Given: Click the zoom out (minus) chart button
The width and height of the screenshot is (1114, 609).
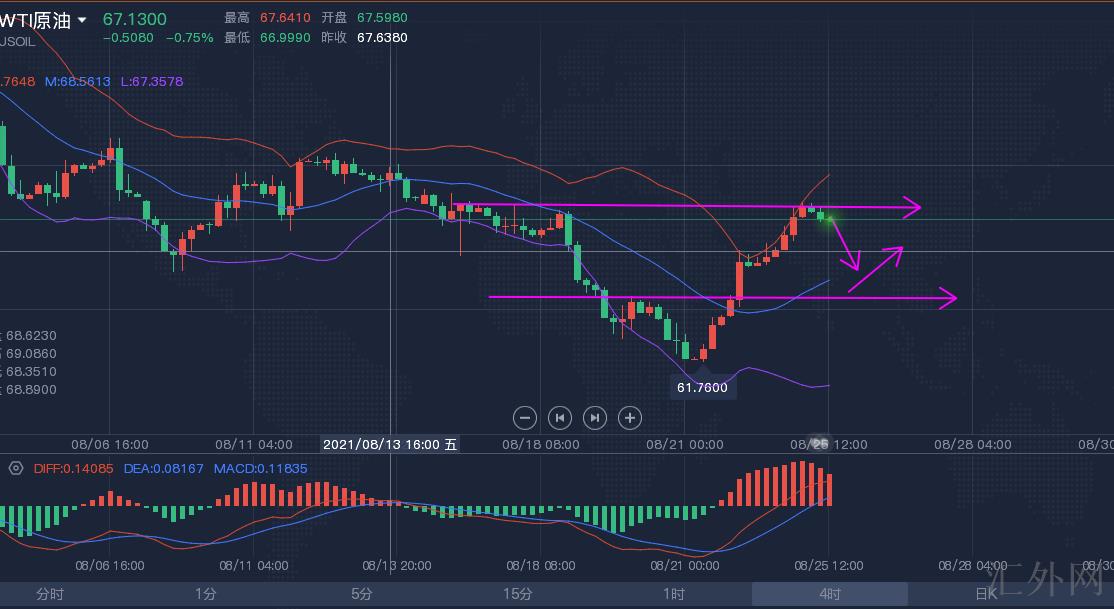Looking at the screenshot, I should pyautogui.click(x=525, y=417).
